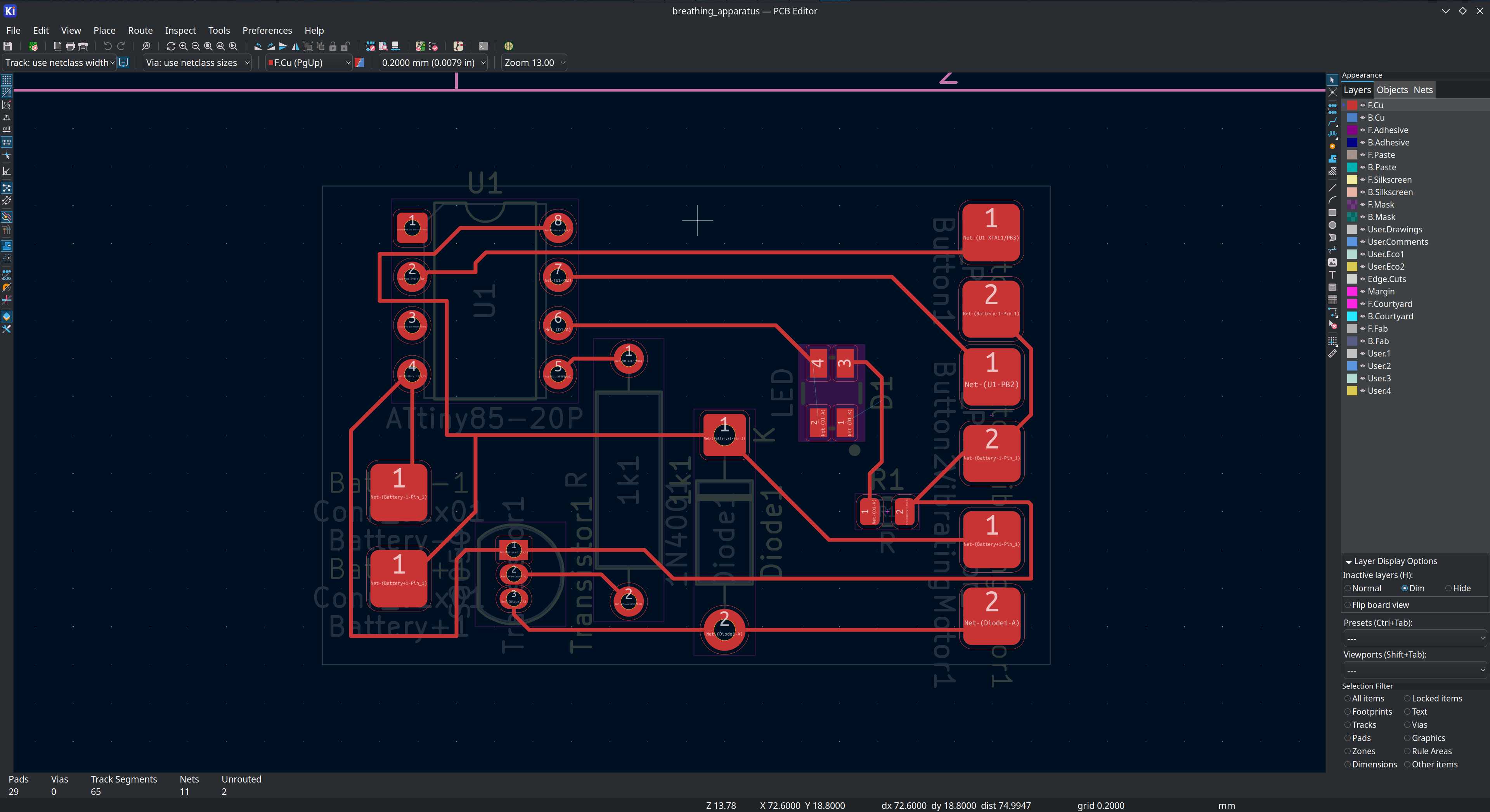Set inactive layers to Hide
The width and height of the screenshot is (1490, 812).
tap(1448, 588)
